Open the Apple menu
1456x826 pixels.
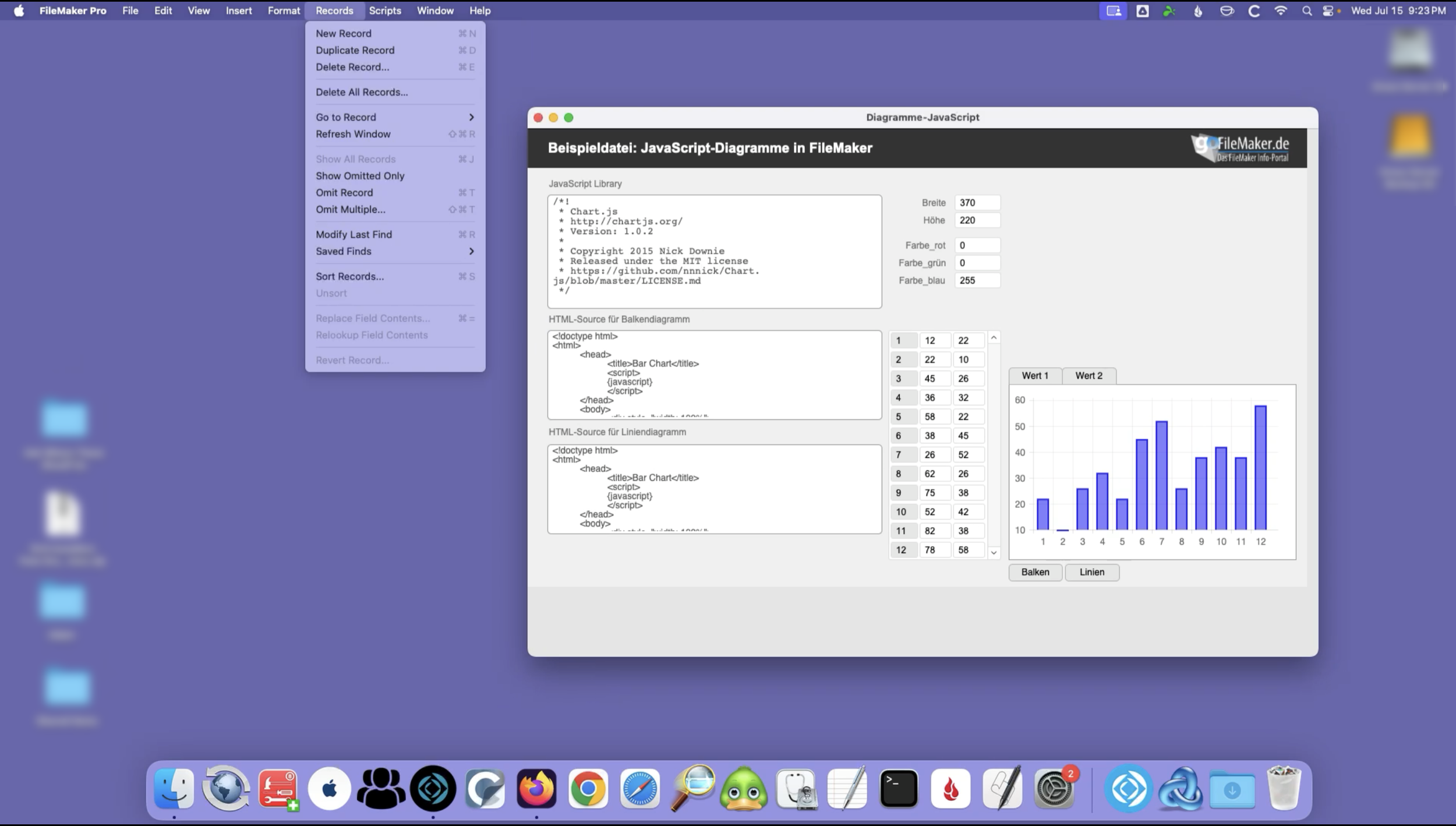tap(19, 10)
